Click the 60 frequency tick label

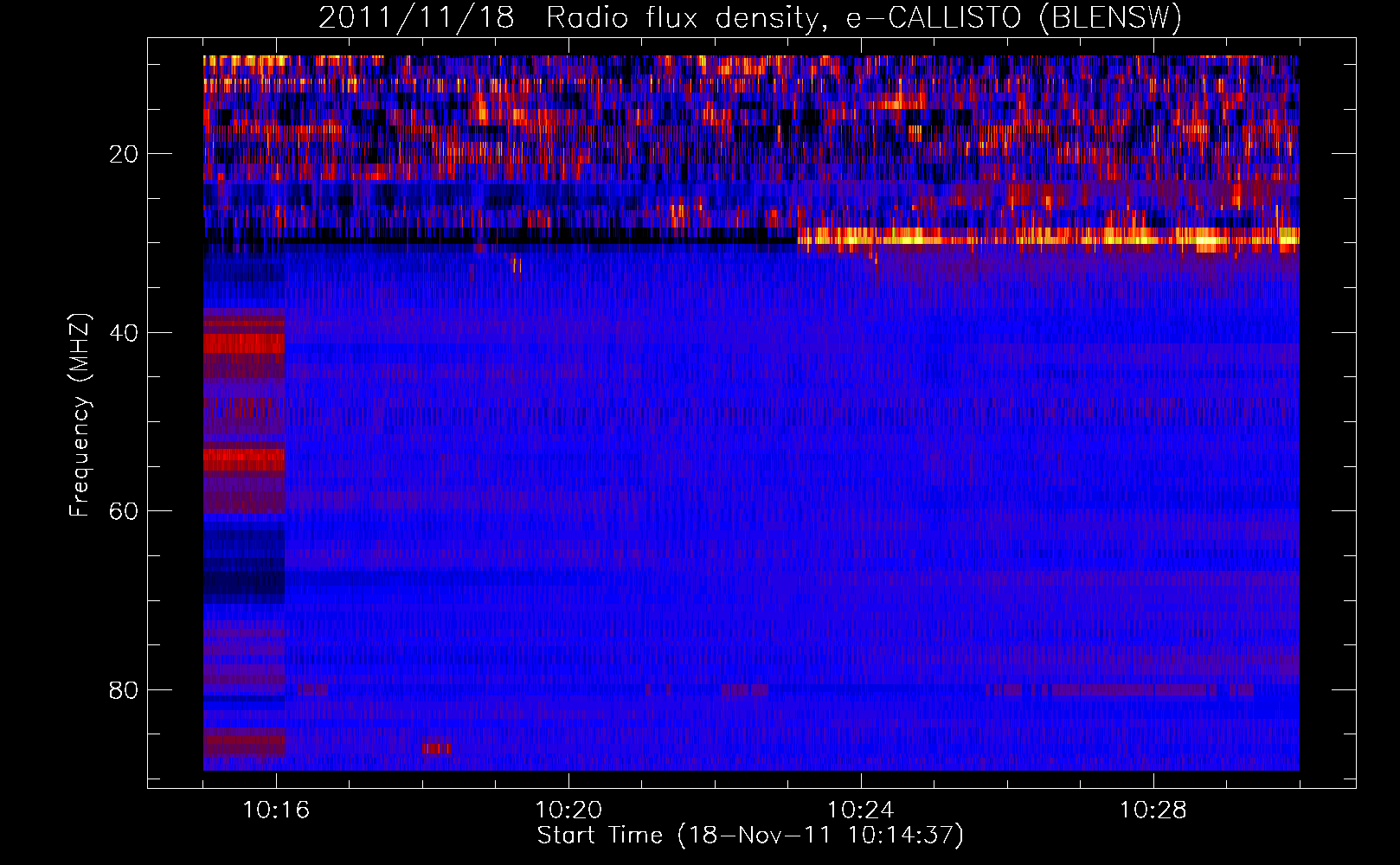[125, 511]
